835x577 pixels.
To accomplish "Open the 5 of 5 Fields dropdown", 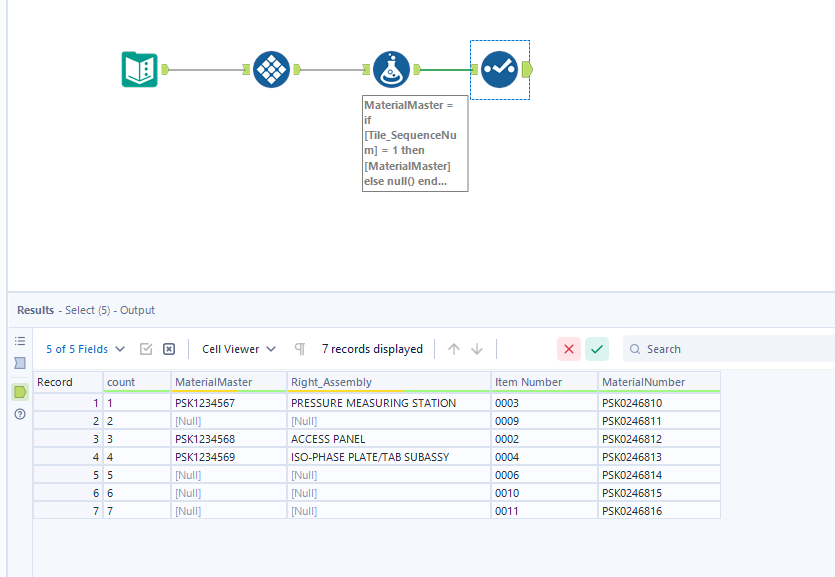I will point(85,349).
